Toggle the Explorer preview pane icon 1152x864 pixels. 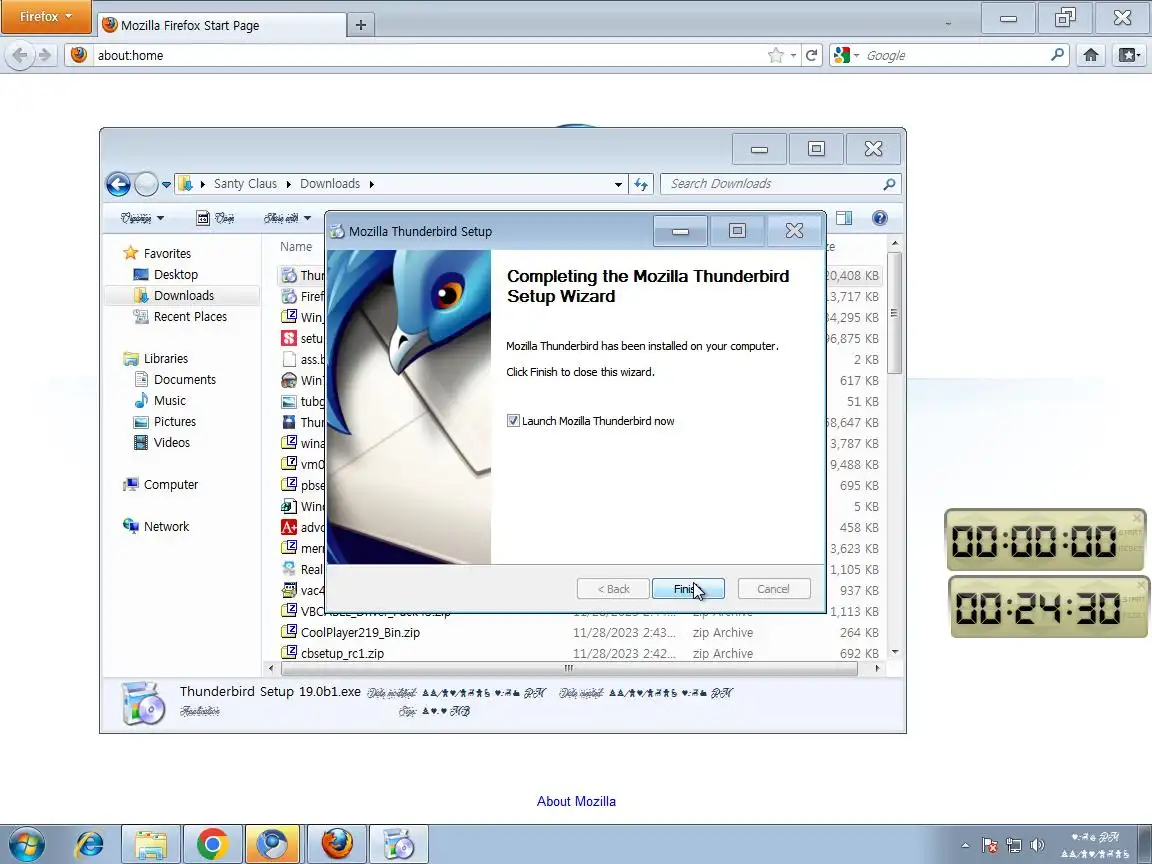coord(844,218)
